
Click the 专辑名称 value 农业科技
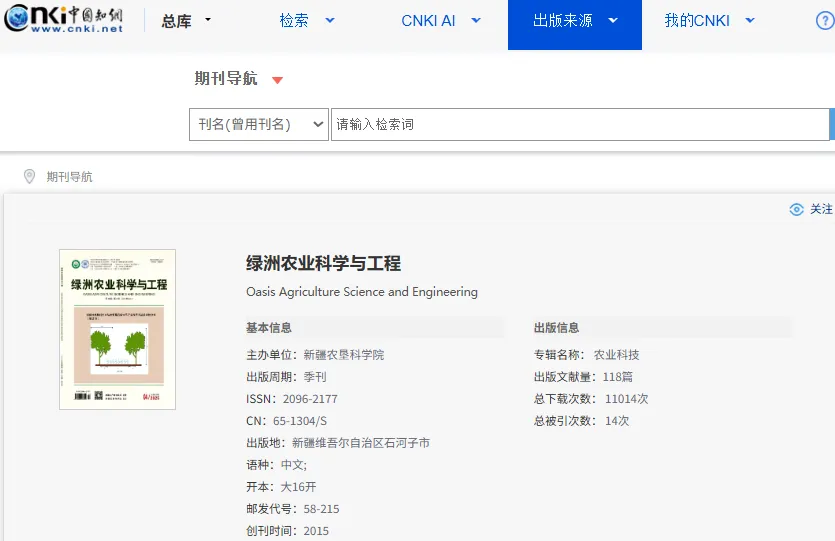[x=617, y=355]
